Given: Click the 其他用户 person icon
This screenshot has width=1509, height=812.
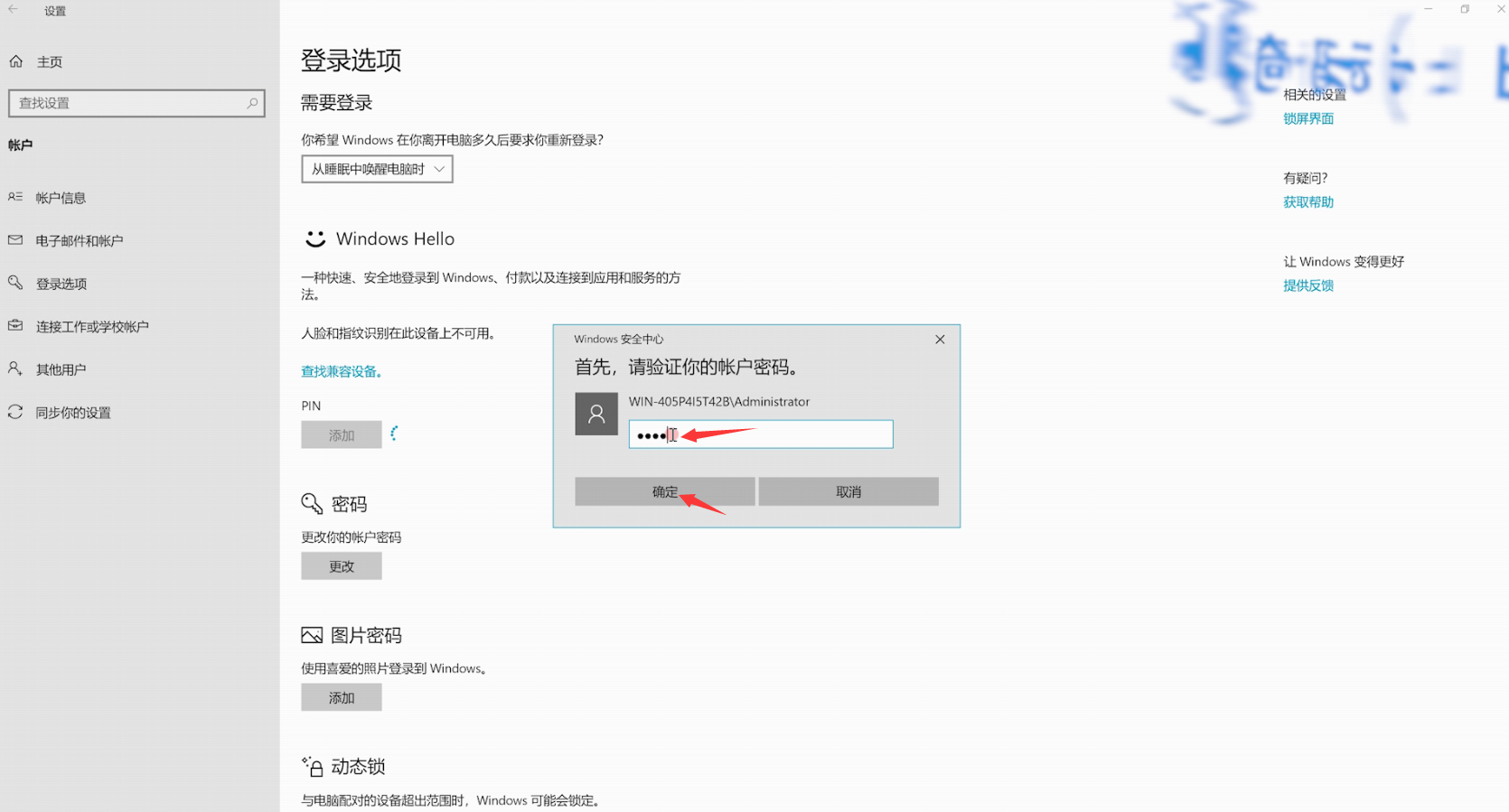Looking at the screenshot, I should (x=15, y=369).
